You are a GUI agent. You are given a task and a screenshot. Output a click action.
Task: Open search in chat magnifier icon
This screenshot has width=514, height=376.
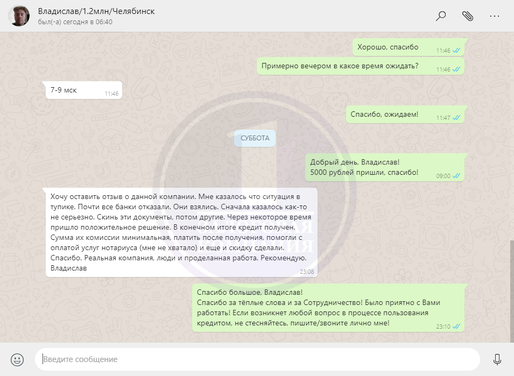click(x=441, y=16)
